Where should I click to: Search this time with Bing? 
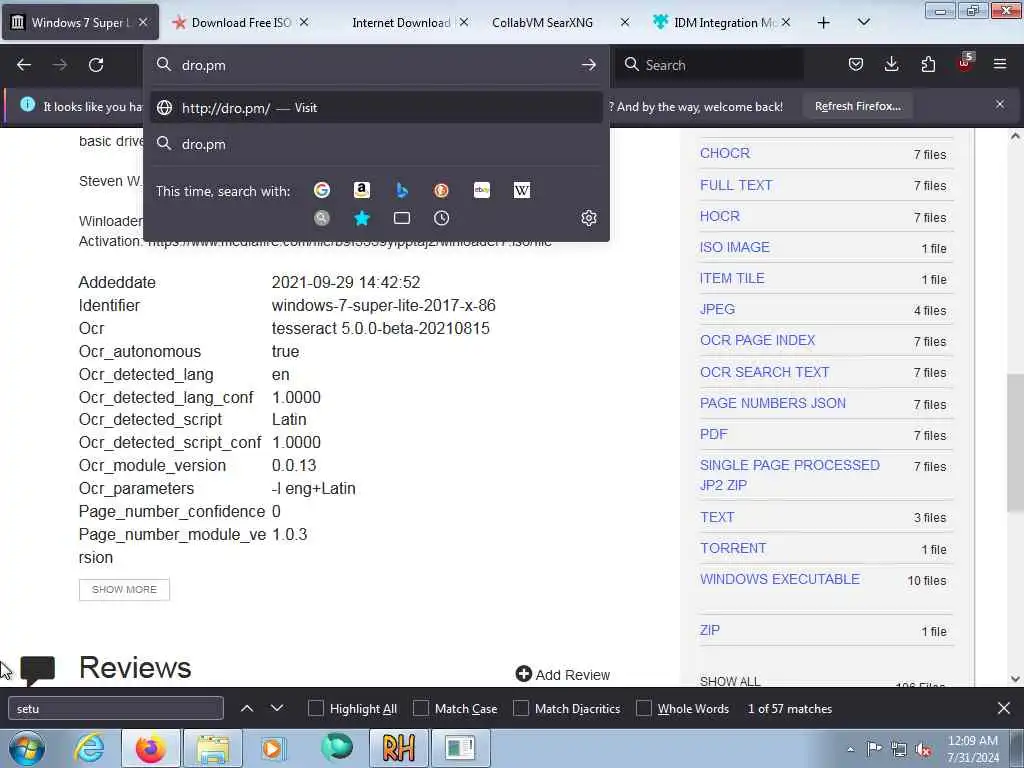click(x=402, y=190)
